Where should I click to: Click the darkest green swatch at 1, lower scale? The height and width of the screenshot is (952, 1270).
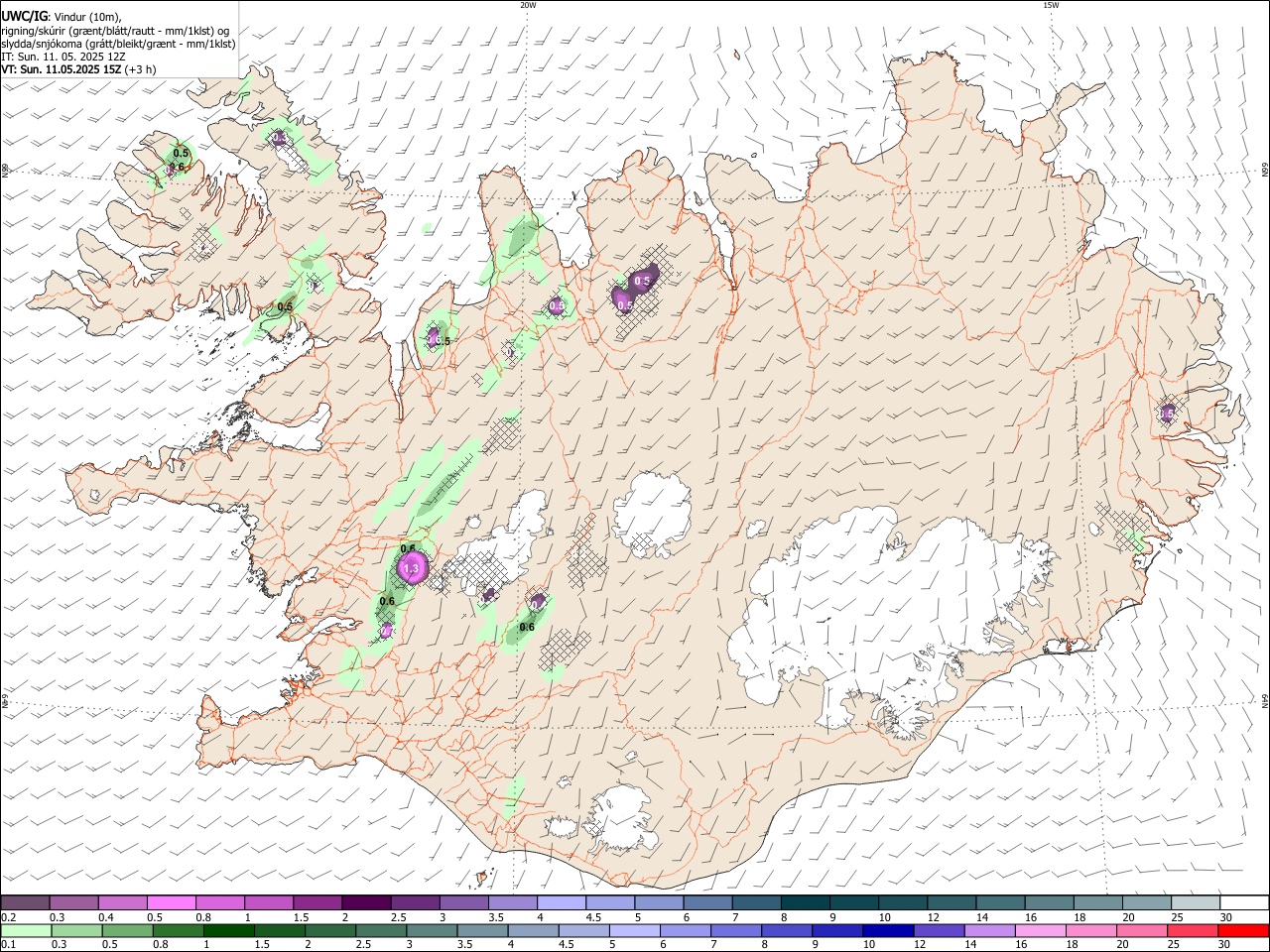coord(228,930)
